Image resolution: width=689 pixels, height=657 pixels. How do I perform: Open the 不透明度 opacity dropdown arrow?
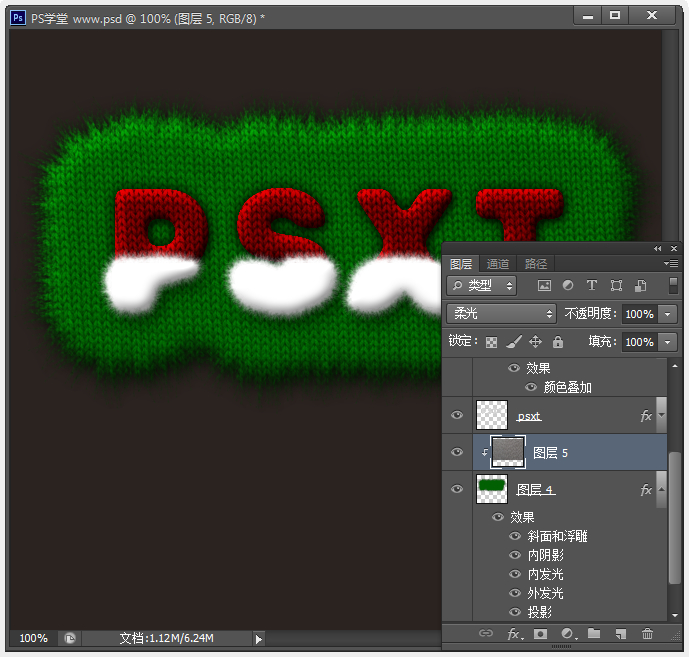click(667, 314)
